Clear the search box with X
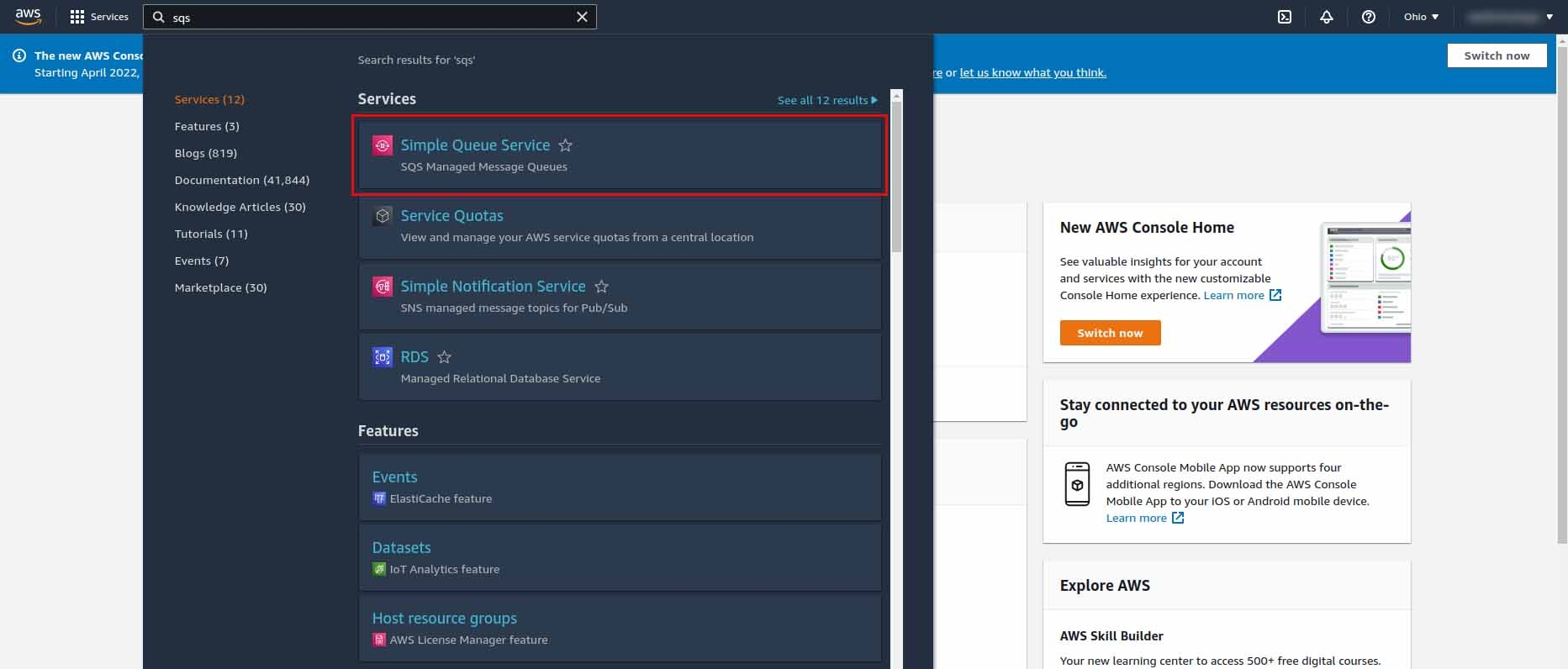Viewport: 1568px width, 669px height. [582, 17]
